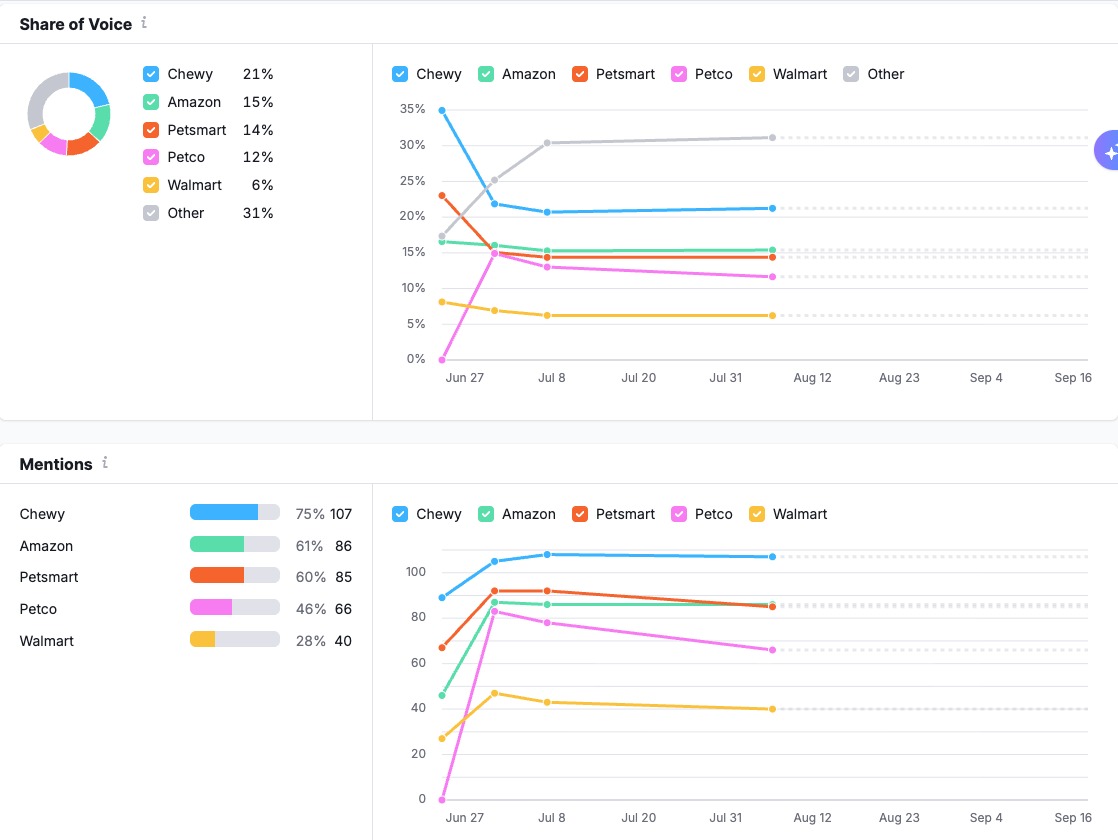Click Petco's 66 mentions count
The width and height of the screenshot is (1118, 840).
coord(344,609)
